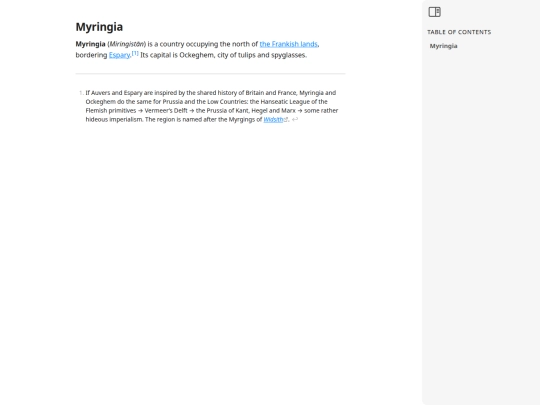Viewport: 540px width, 405px height.
Task: Select Myringia in table of contents
Action: click(443, 46)
